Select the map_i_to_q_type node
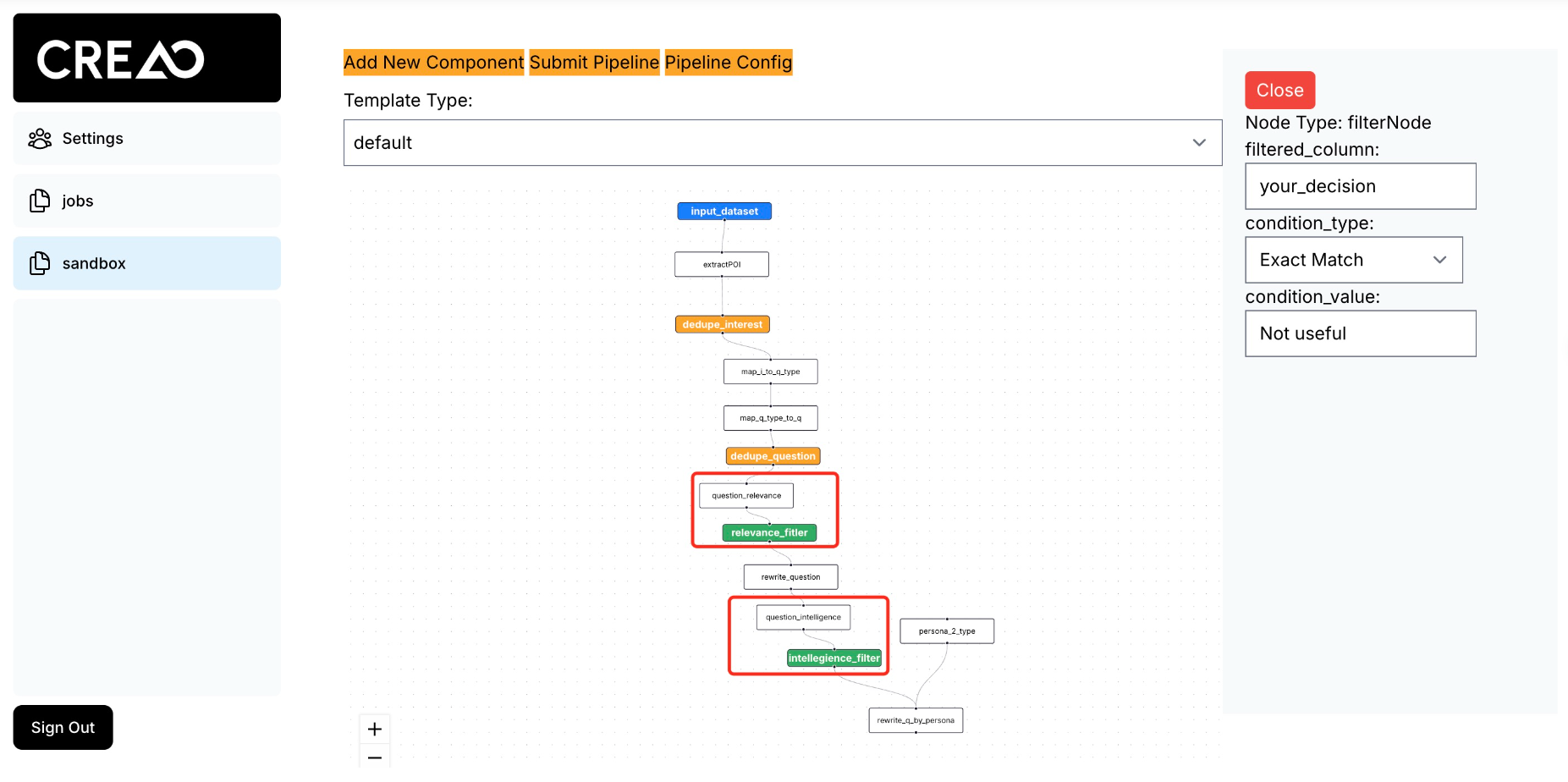Image resolution: width=1568 pixels, height=782 pixels. point(771,372)
